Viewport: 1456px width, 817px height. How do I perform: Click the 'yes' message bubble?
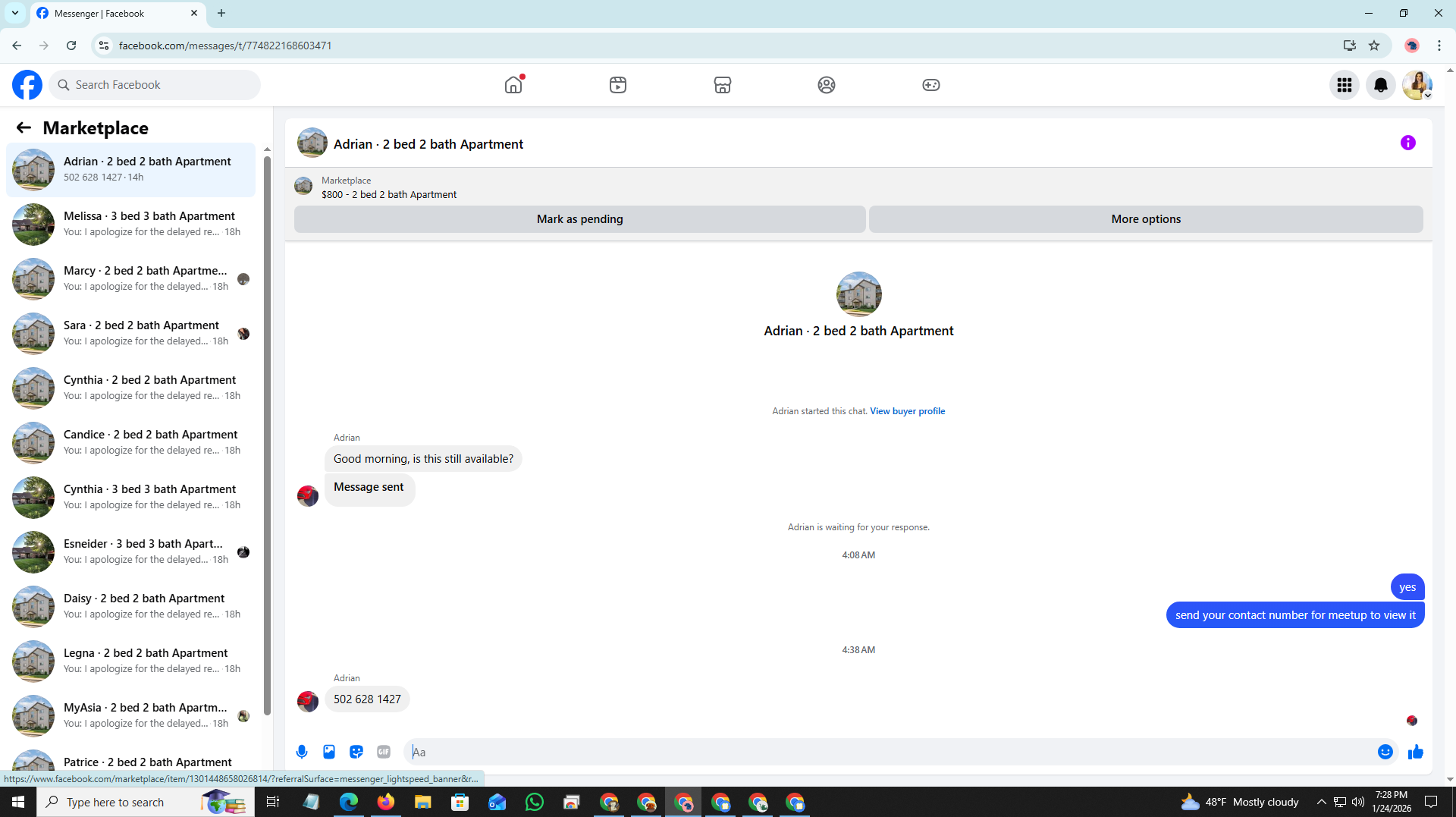coord(1407,587)
